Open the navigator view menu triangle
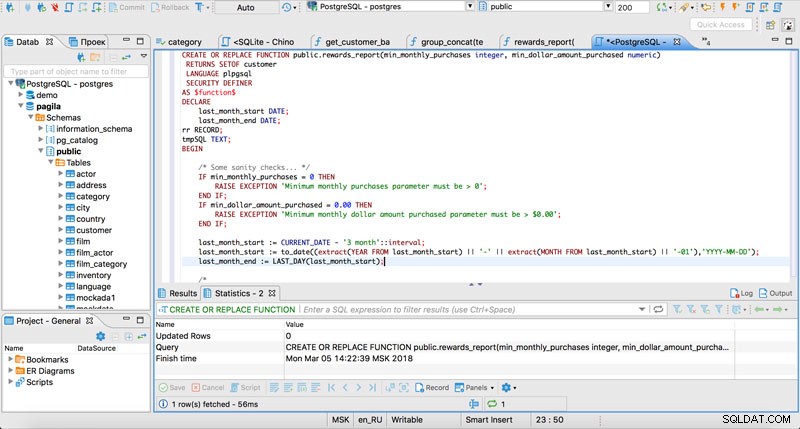The image size is (800, 429). pos(144,56)
